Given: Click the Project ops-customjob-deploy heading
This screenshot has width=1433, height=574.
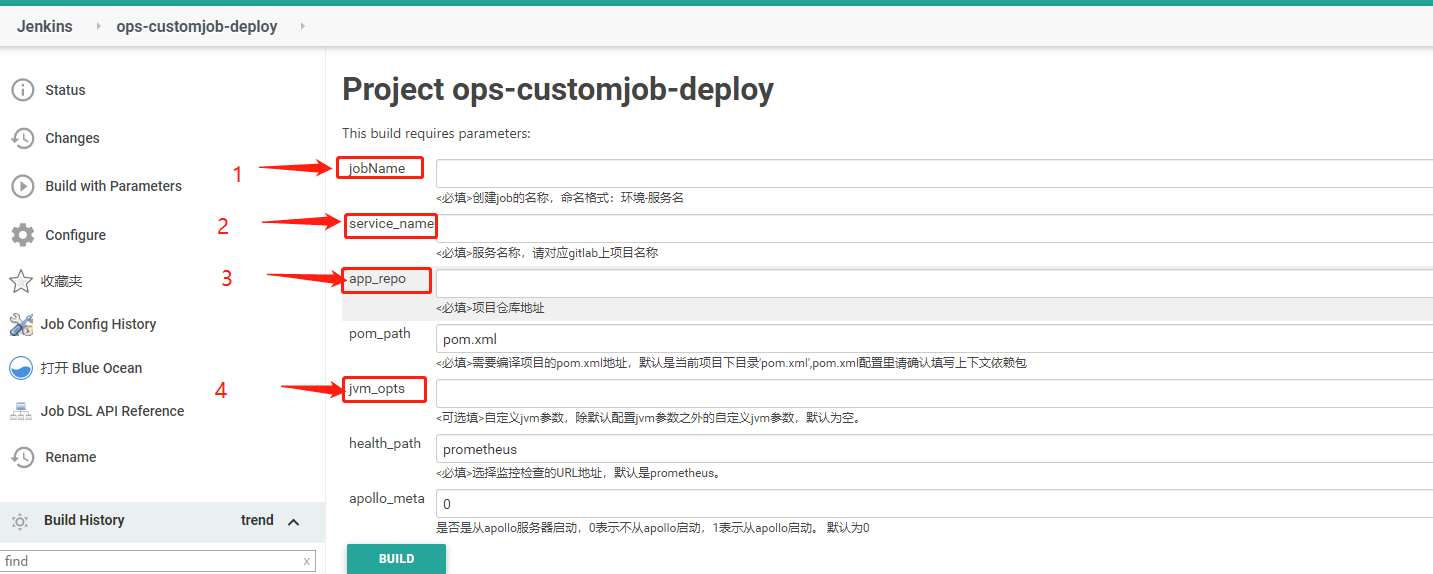Looking at the screenshot, I should (558, 90).
